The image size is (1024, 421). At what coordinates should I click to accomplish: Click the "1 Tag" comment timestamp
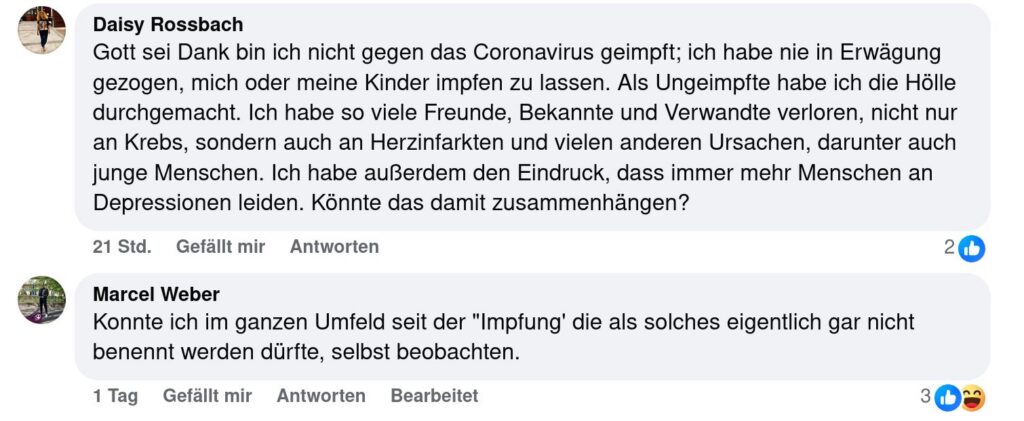point(116,396)
